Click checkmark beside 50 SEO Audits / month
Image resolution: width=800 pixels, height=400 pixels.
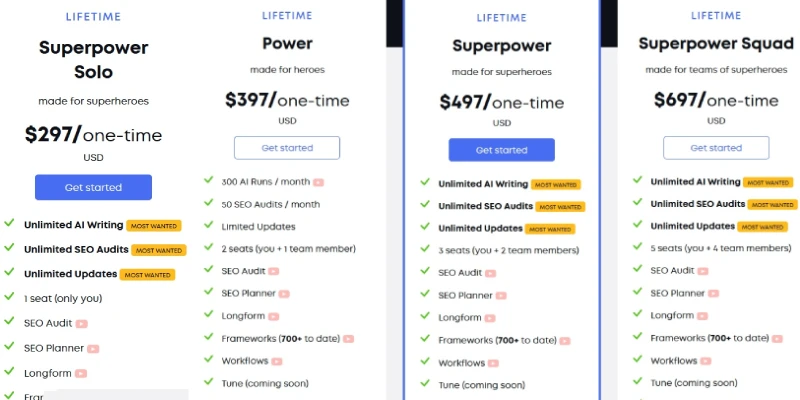[208, 203]
